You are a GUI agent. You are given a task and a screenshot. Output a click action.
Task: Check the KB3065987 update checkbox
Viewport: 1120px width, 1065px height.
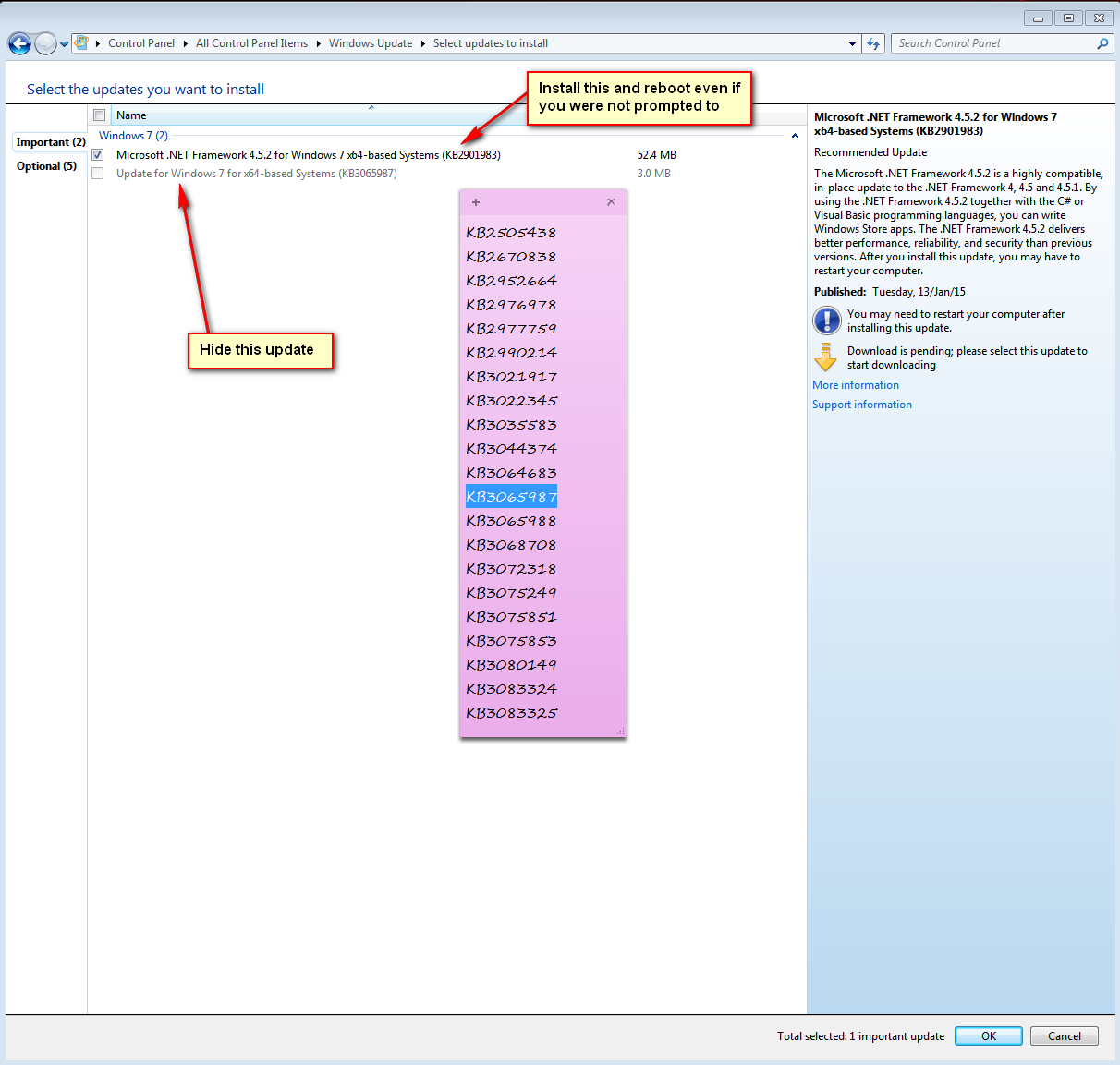click(x=98, y=174)
